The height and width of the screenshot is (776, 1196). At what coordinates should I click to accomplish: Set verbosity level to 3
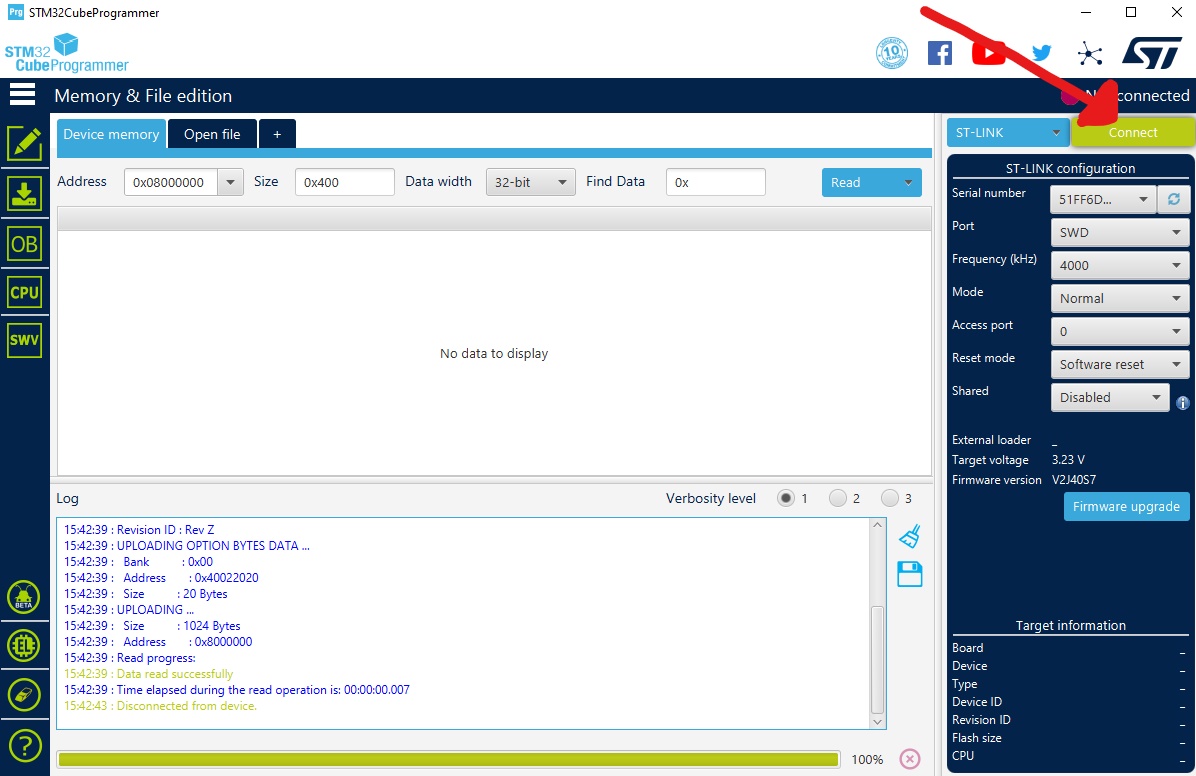889,498
